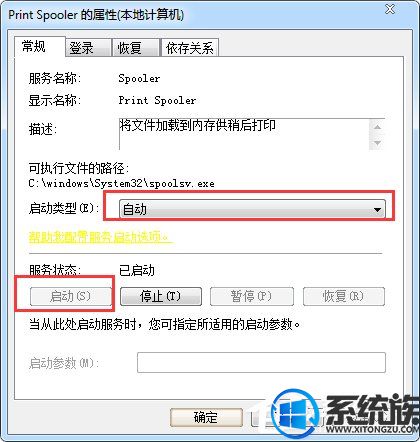Click into the 启动参数(M) input field
Viewport: 420px width, 442px height.
point(261,362)
